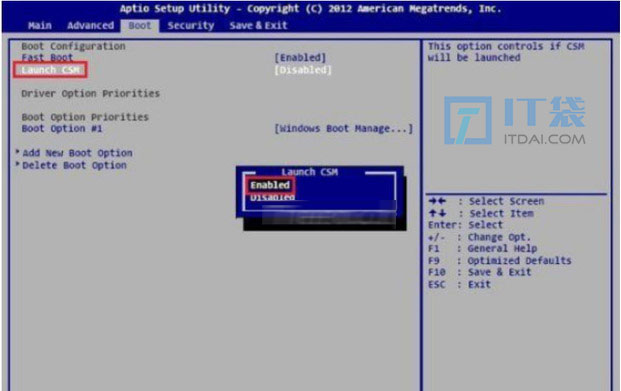
Task: Click the CSM help description text
Action: click(506, 52)
